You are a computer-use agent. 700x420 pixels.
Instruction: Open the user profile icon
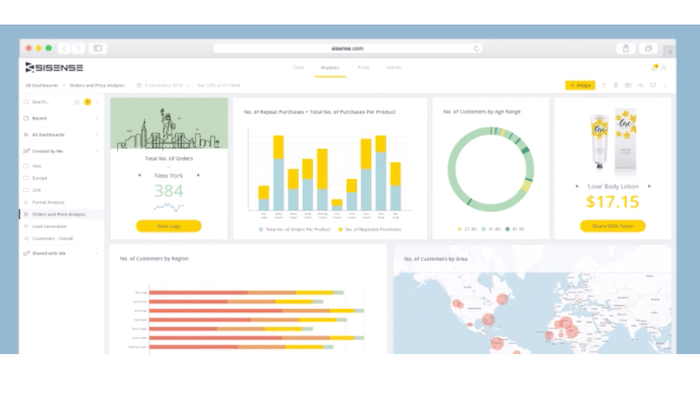tap(664, 67)
